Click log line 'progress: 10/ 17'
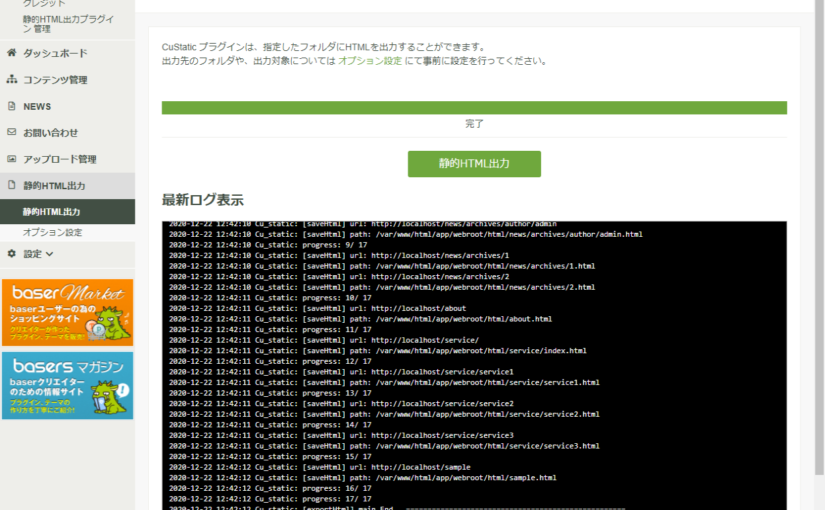Image resolution: width=825 pixels, height=510 pixels. click(337, 298)
